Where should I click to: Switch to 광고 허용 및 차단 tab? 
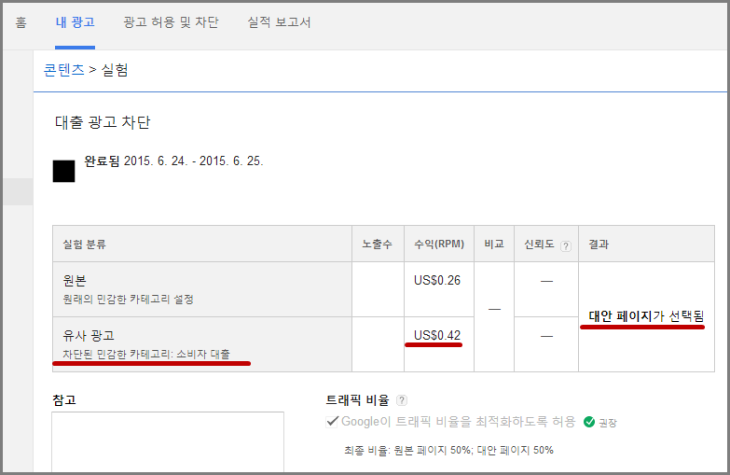click(x=171, y=22)
